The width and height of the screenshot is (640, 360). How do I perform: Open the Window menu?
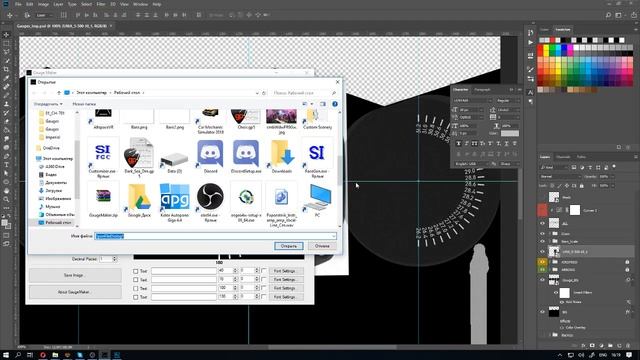pos(140,4)
